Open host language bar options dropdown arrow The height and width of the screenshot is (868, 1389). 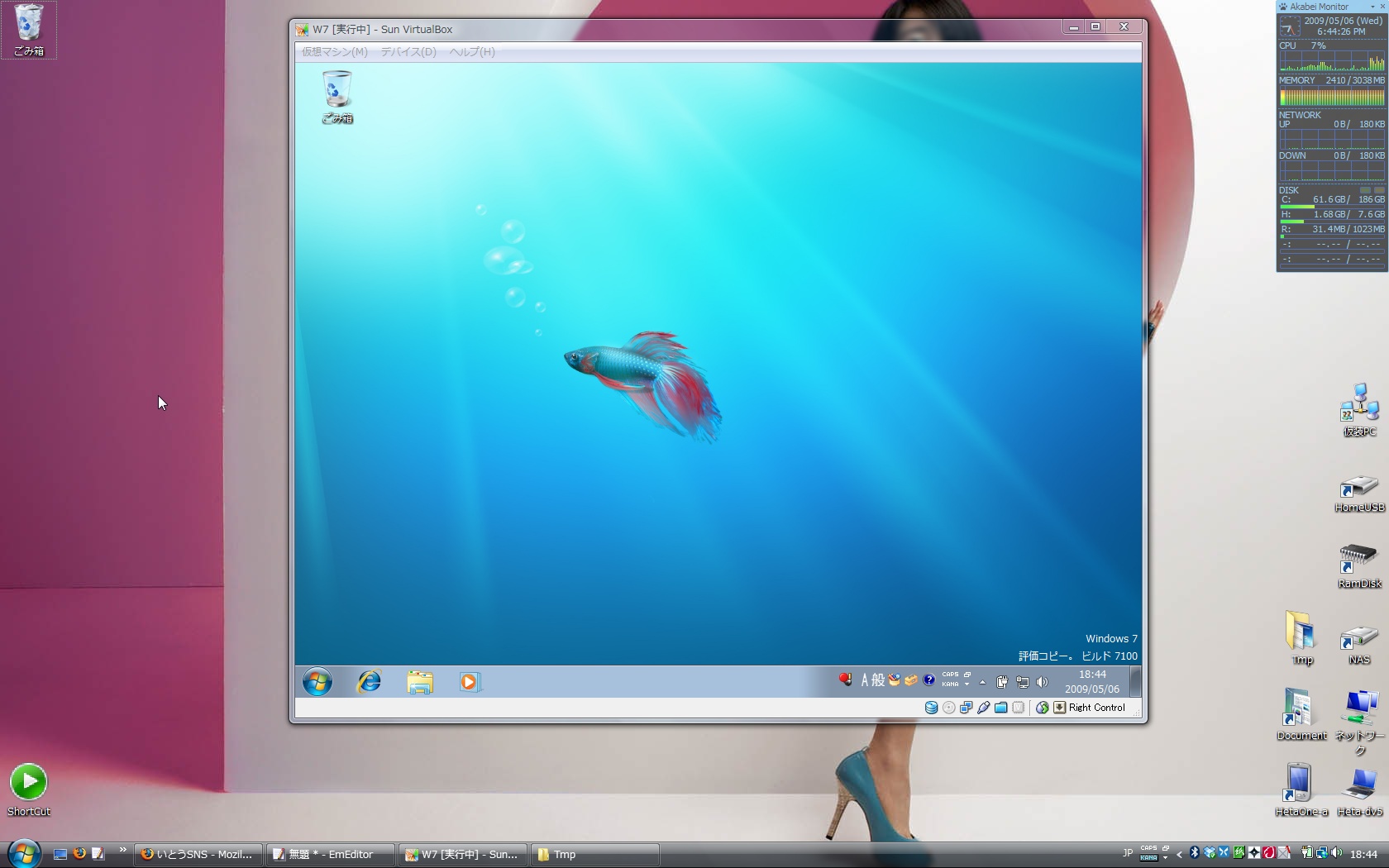click(x=1165, y=858)
